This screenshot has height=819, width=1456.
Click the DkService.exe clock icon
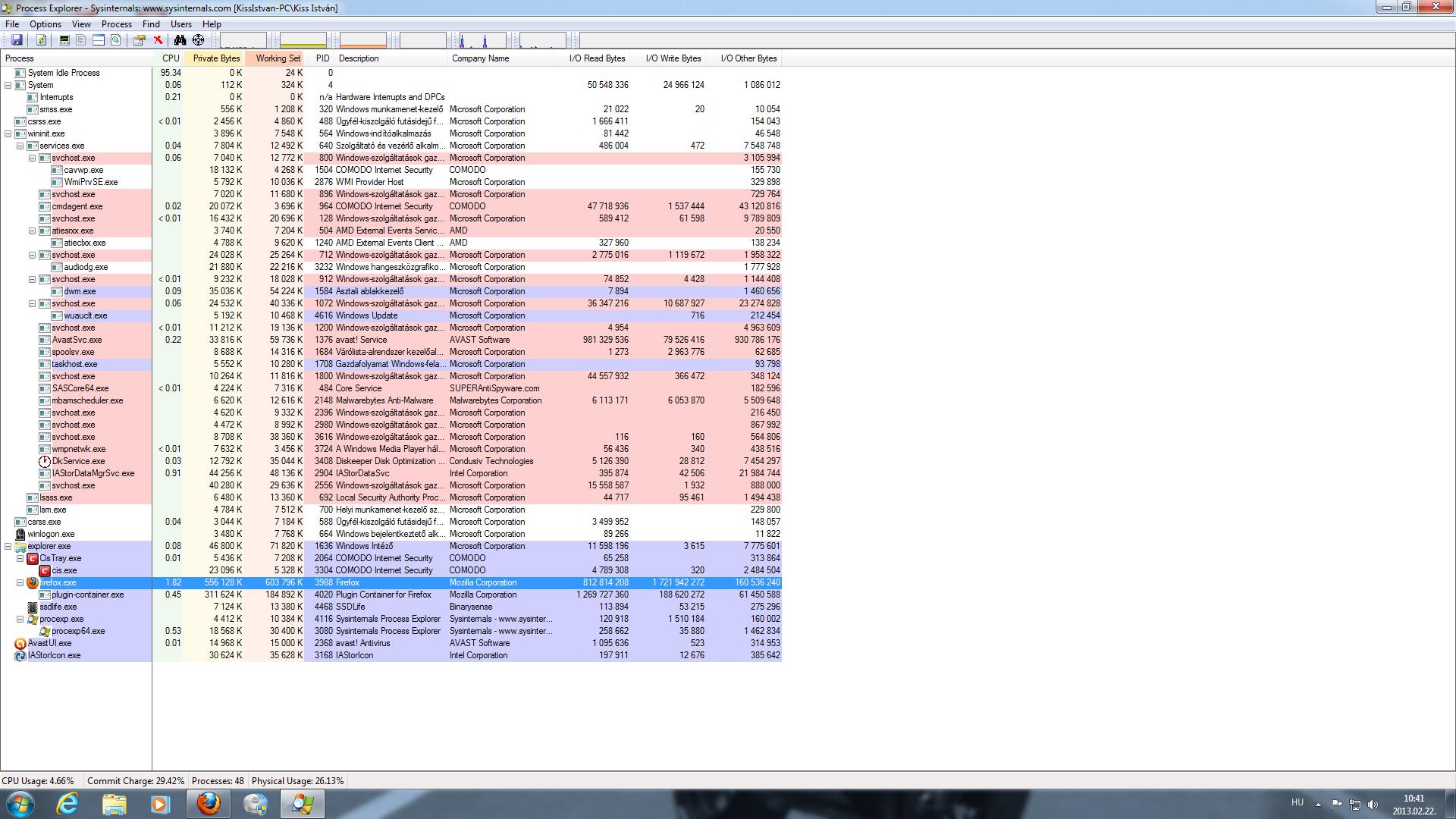tap(45, 461)
